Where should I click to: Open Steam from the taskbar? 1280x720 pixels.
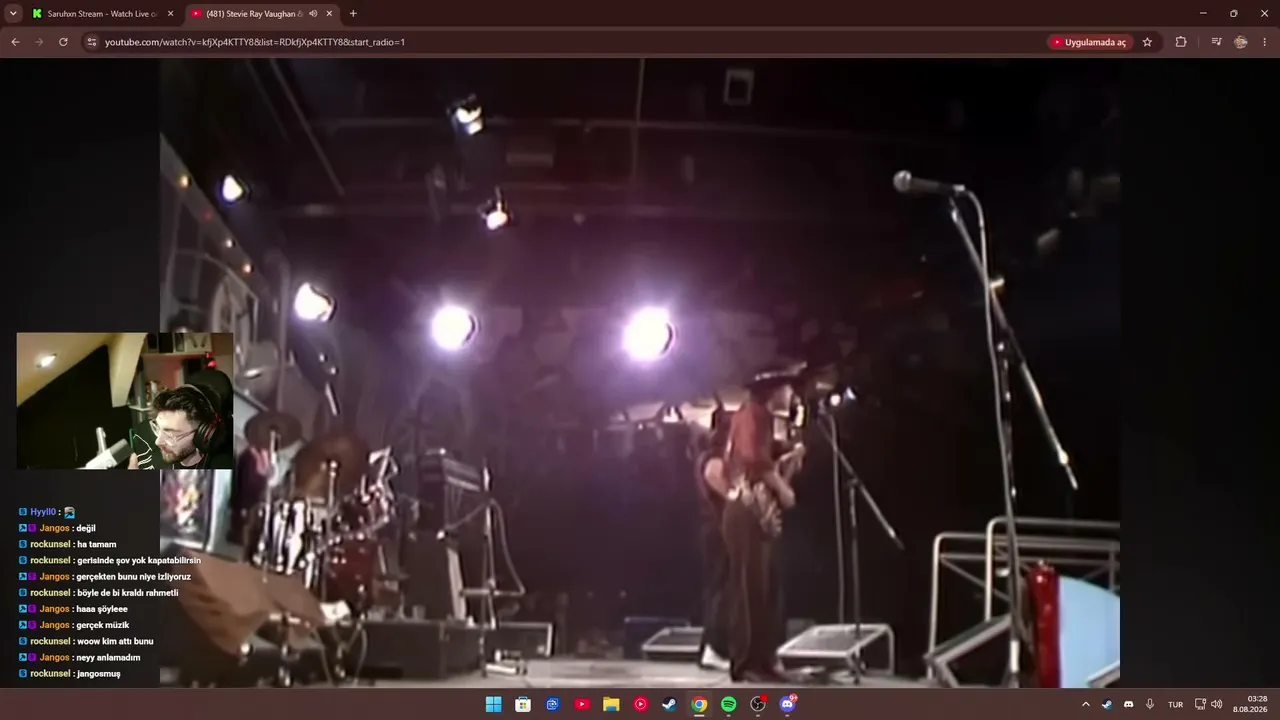670,704
